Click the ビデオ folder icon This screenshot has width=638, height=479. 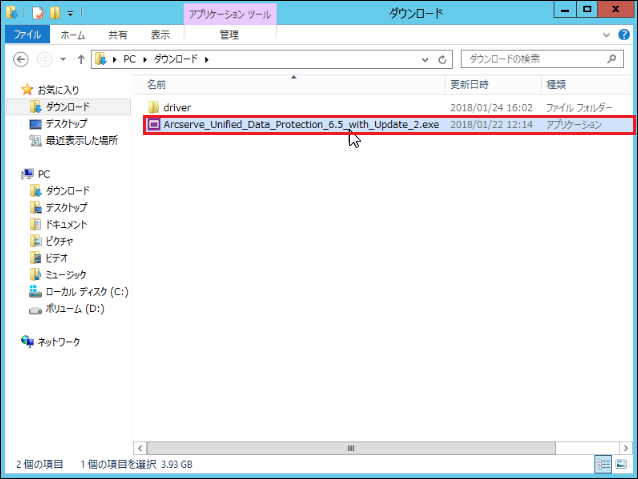tap(35, 258)
